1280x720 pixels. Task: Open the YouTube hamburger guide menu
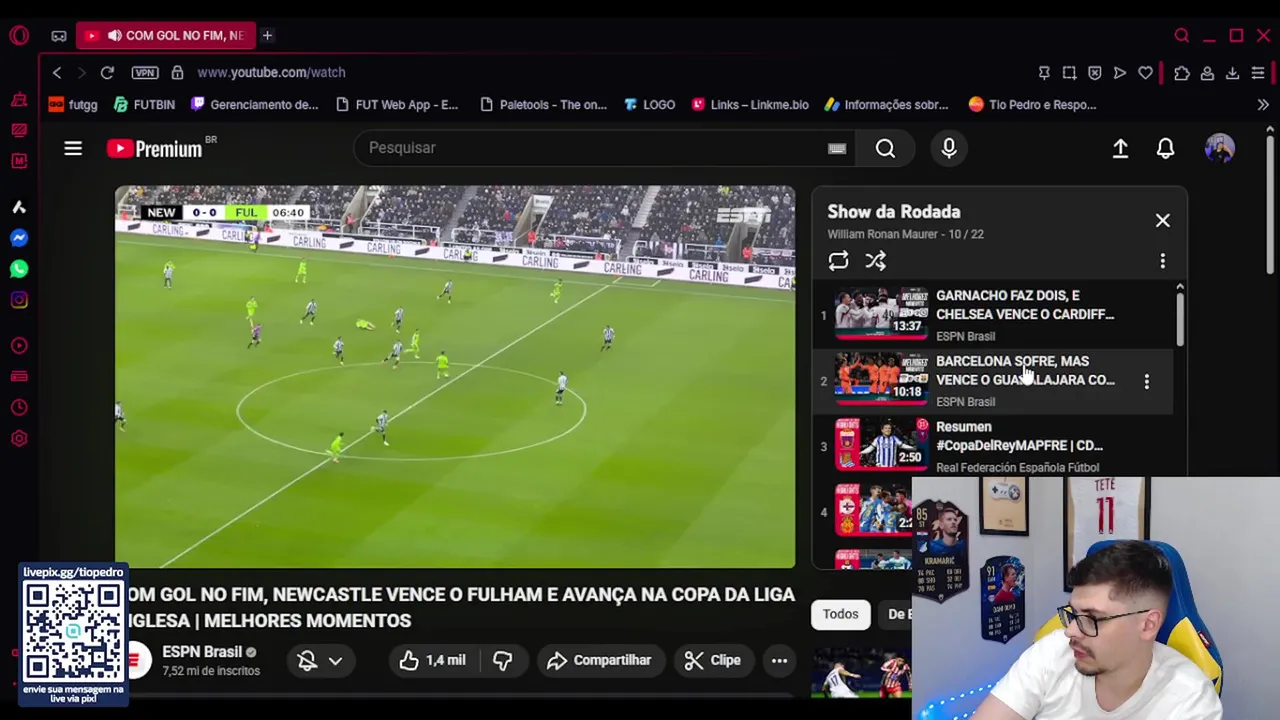coord(73,148)
